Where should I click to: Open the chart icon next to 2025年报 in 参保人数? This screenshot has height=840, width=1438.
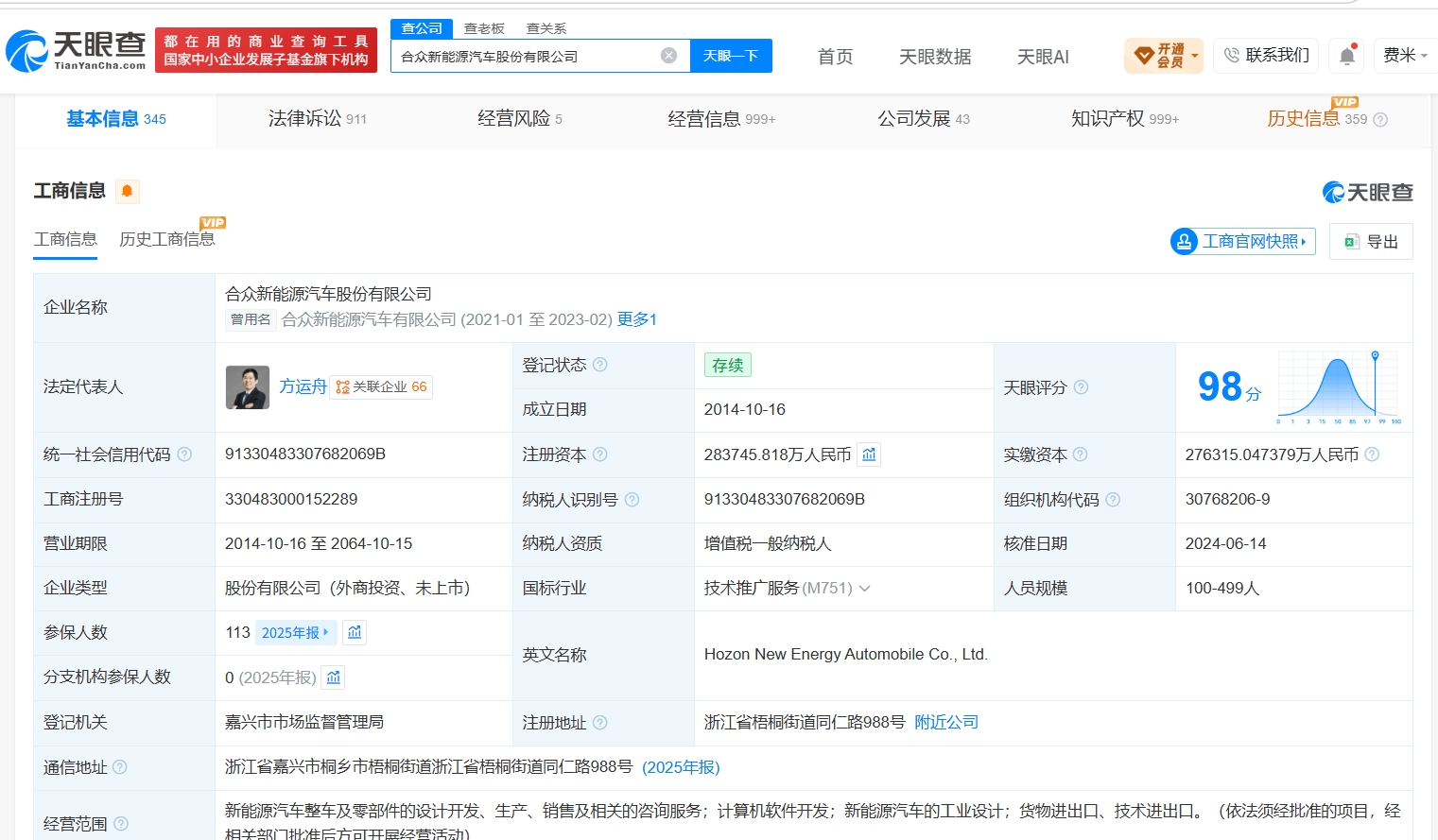(x=355, y=632)
